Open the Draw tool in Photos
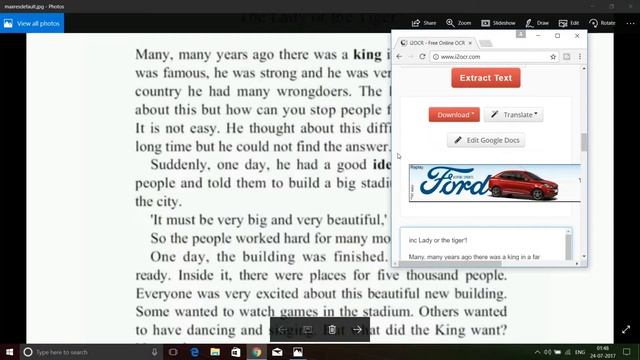 tap(537, 23)
